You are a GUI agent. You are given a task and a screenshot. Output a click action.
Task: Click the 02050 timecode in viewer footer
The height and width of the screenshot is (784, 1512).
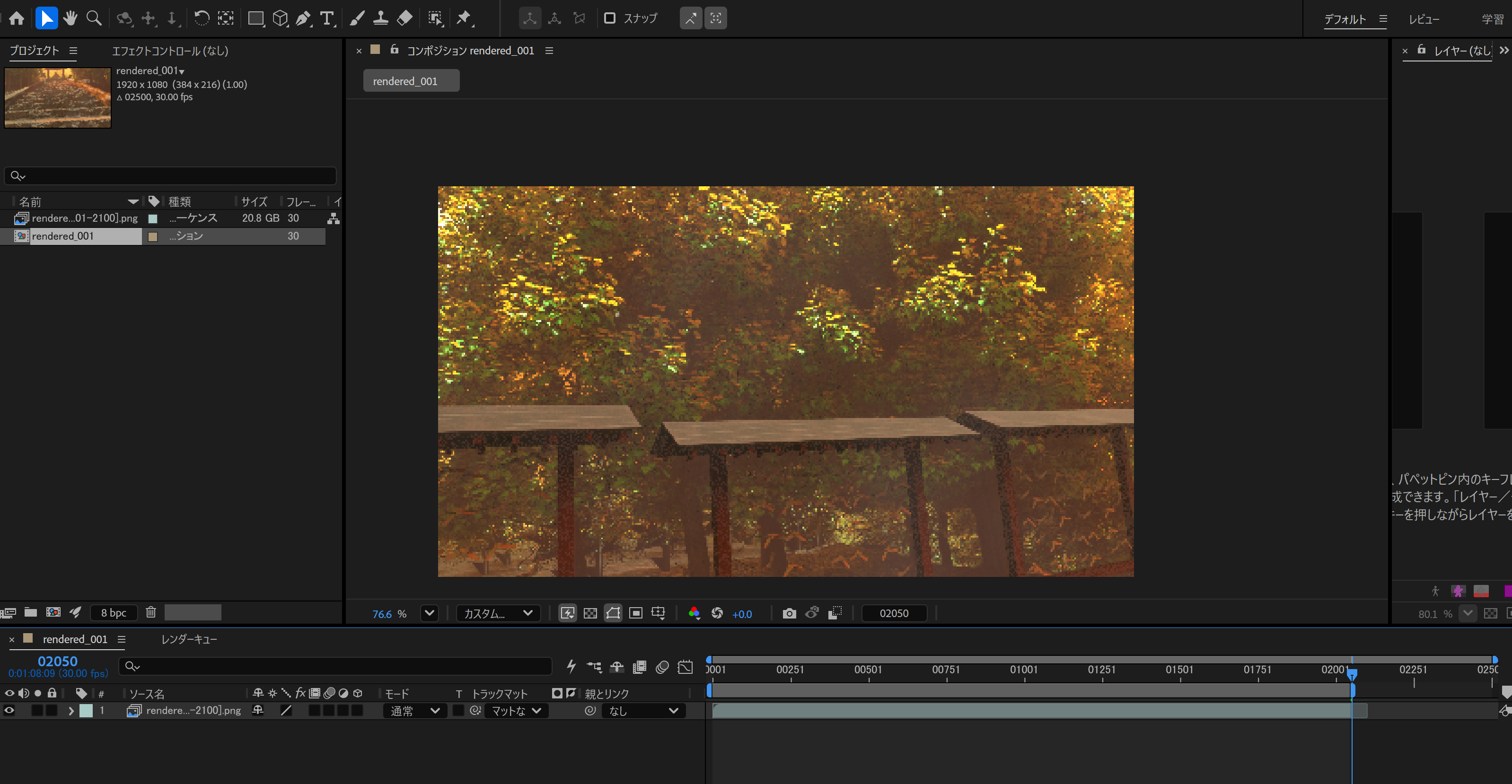pos(894,613)
